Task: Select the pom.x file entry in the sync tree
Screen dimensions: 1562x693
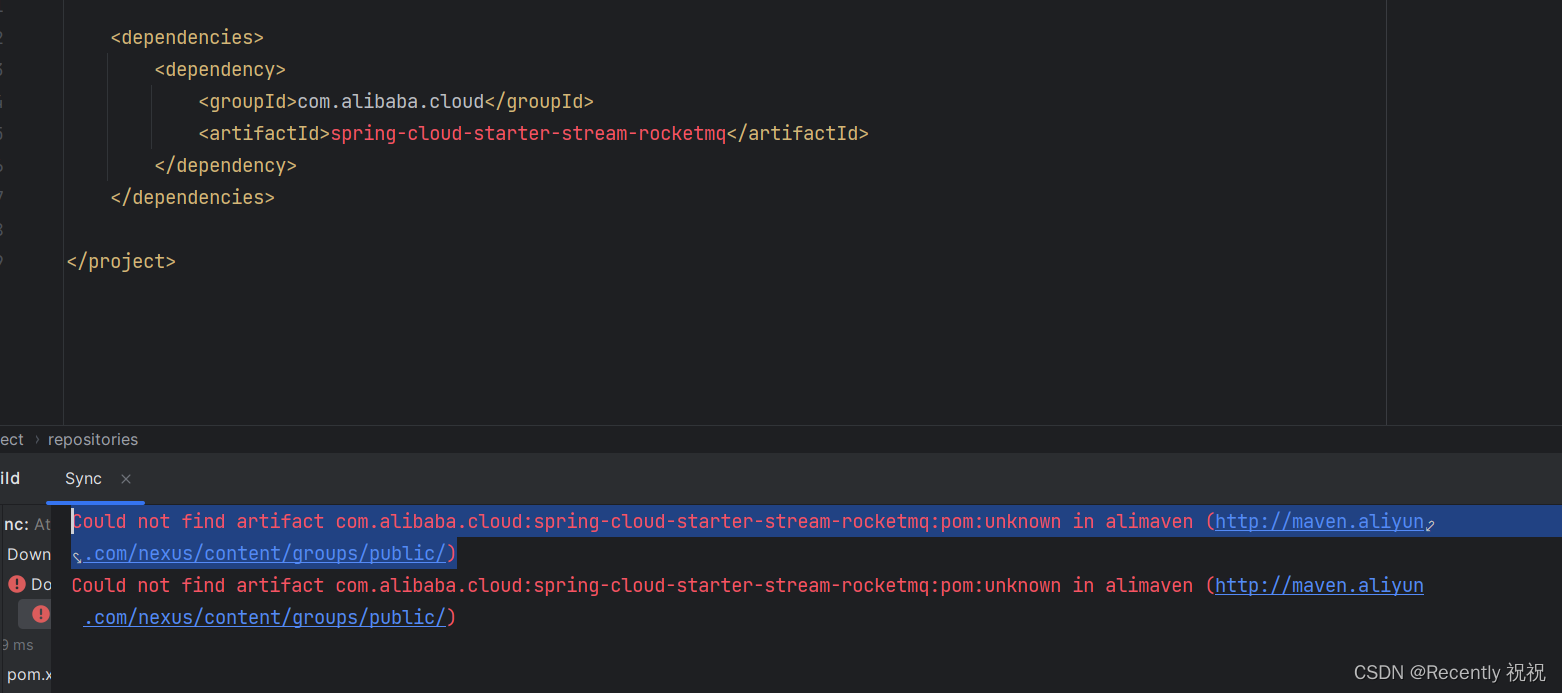Action: point(28,674)
